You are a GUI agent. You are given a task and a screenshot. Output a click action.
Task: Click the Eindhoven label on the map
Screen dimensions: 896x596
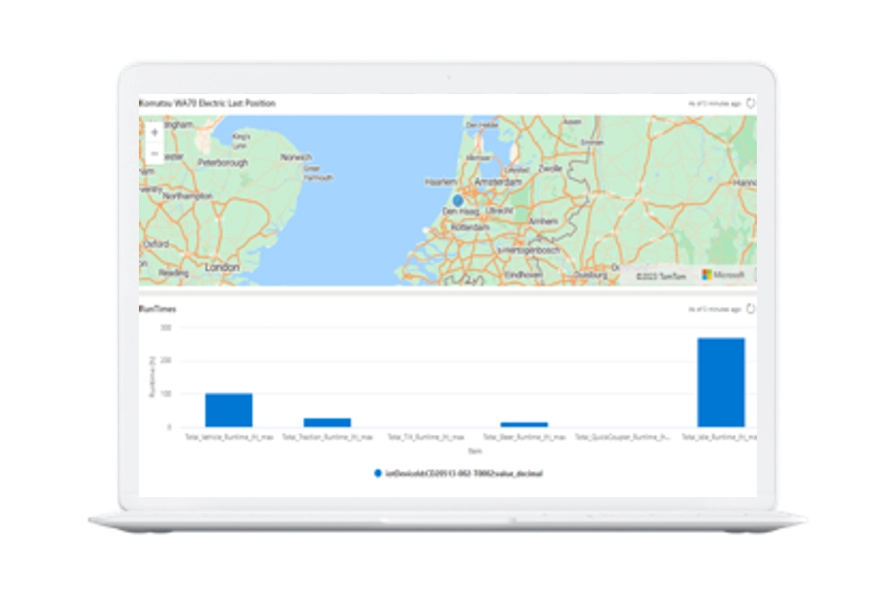[x=523, y=275]
